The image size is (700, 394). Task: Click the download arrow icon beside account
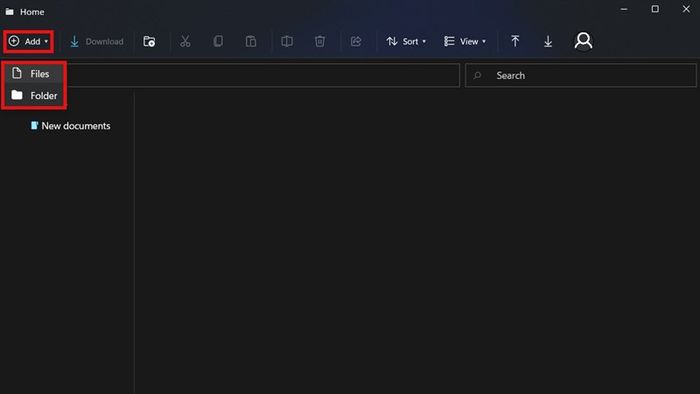pos(548,41)
